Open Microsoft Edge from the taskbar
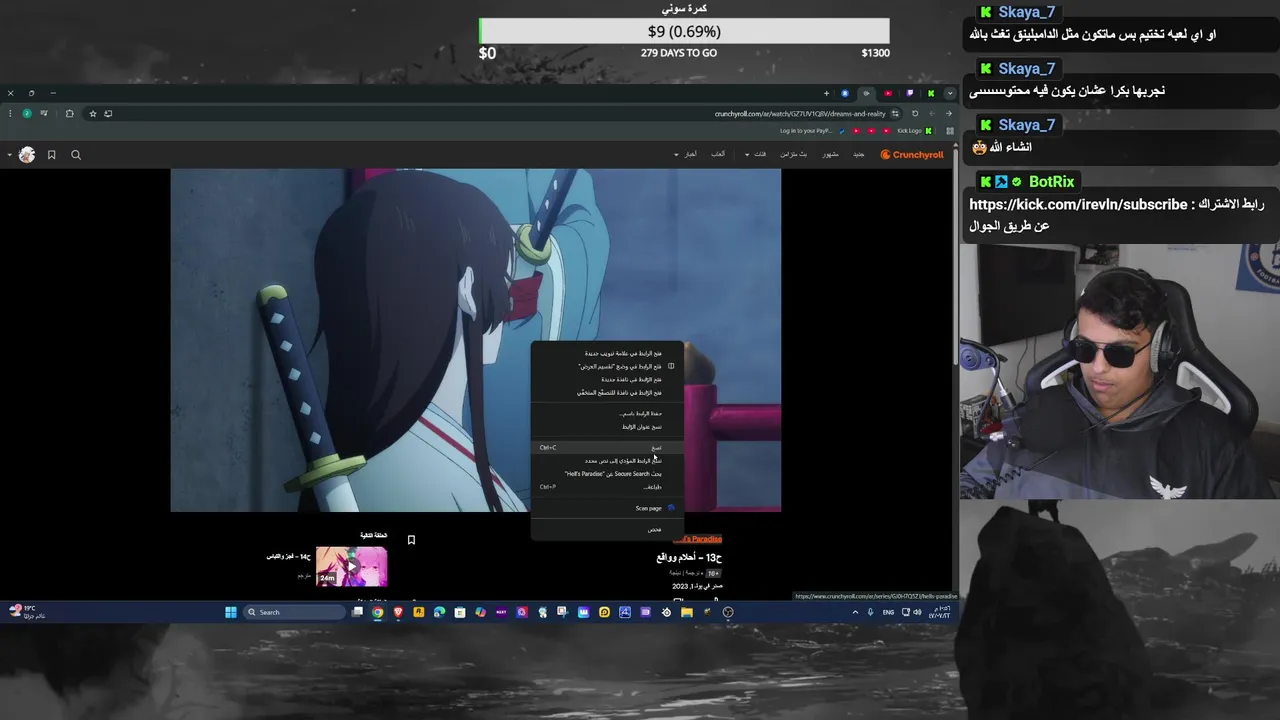The image size is (1280, 720). (x=439, y=612)
